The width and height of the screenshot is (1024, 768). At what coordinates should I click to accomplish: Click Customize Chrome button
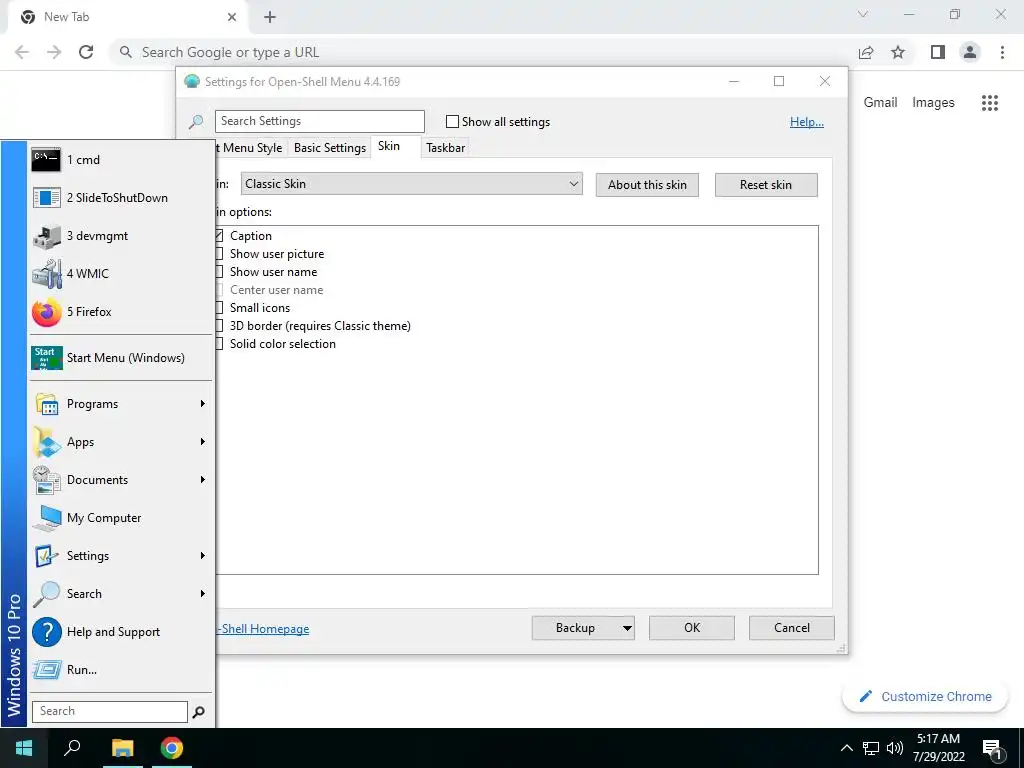coord(925,697)
